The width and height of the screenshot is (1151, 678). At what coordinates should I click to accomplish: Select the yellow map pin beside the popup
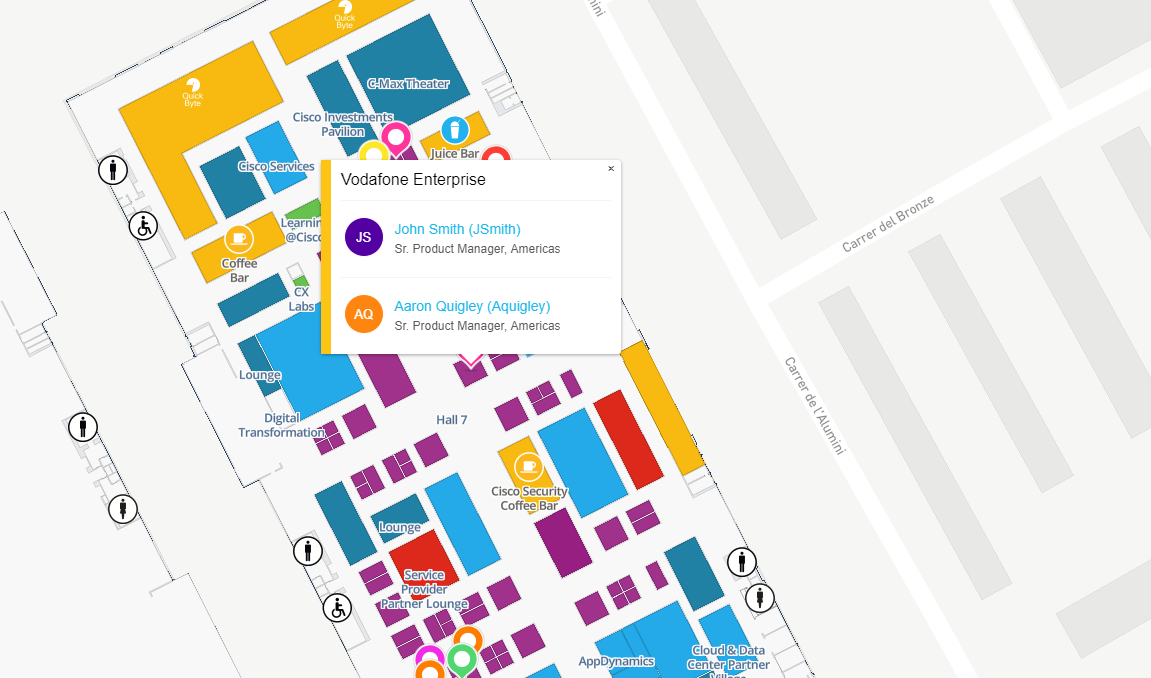[372, 152]
